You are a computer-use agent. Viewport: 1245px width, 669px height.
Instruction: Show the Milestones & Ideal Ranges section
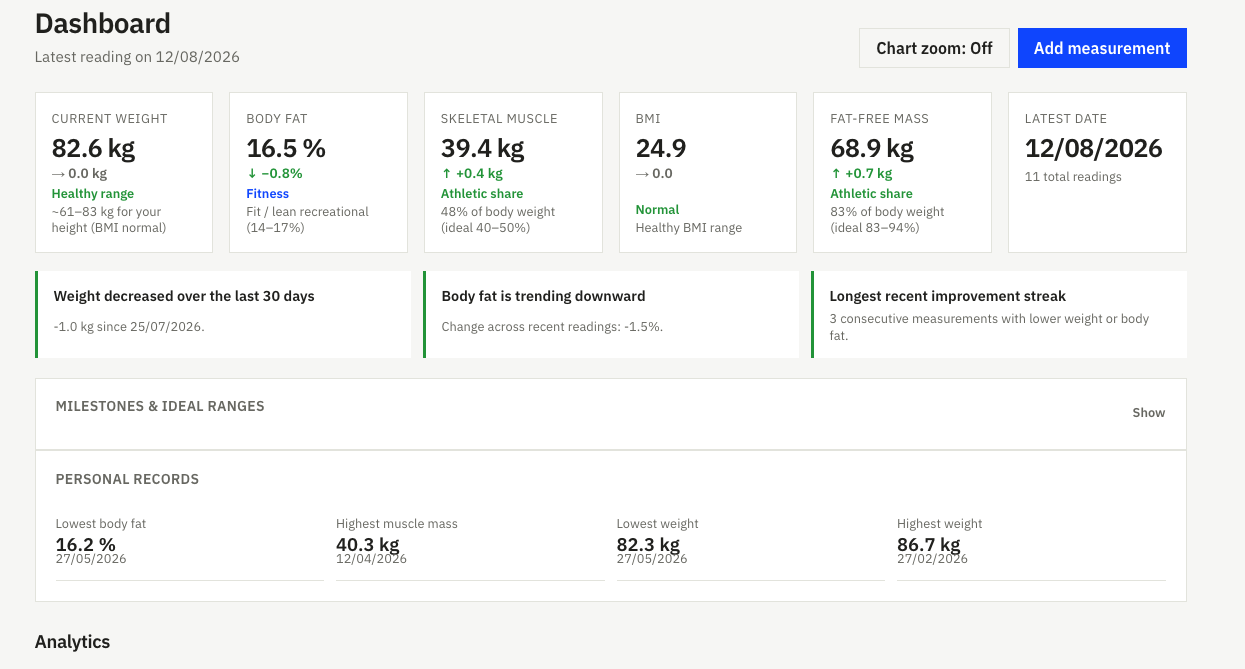click(x=1148, y=413)
